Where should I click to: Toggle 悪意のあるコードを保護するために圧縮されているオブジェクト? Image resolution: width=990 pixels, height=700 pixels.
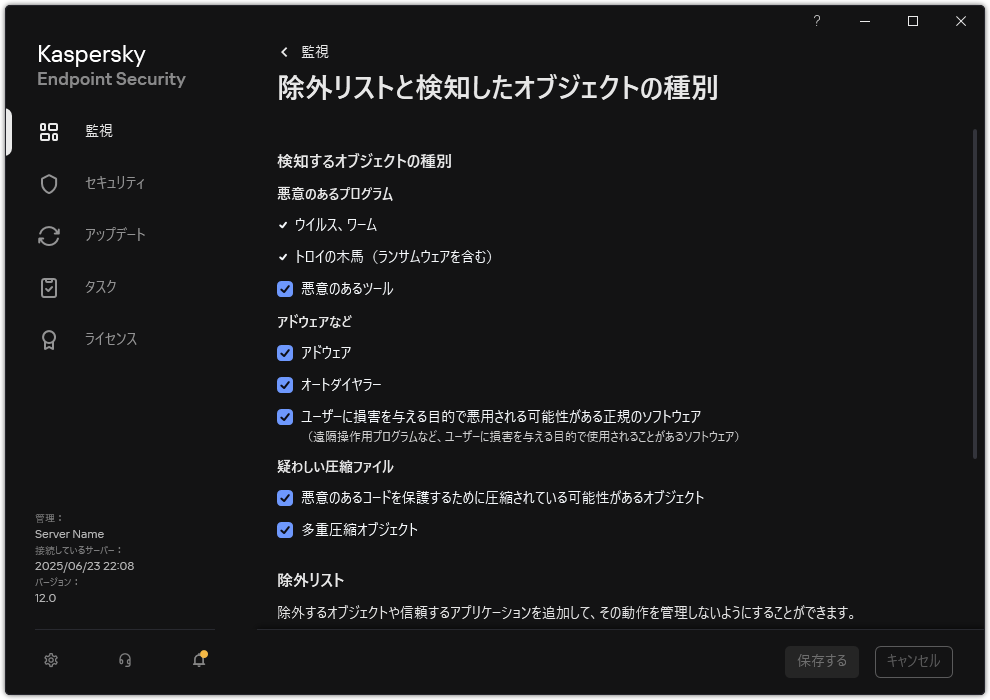[285, 497]
